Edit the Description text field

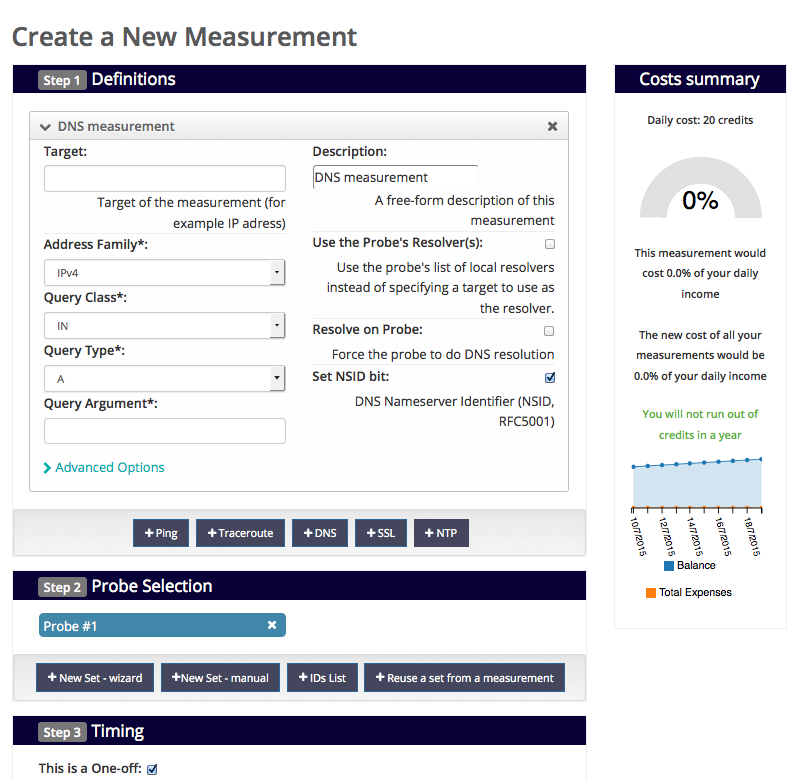tap(395, 177)
